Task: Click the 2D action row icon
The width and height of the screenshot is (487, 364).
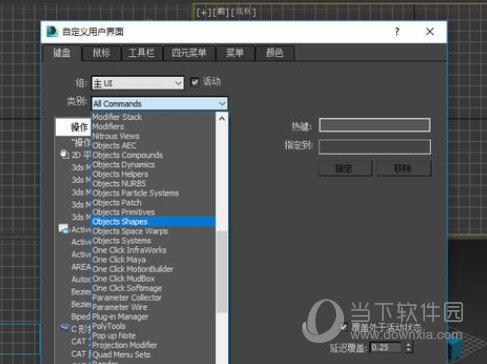Action: [64, 154]
